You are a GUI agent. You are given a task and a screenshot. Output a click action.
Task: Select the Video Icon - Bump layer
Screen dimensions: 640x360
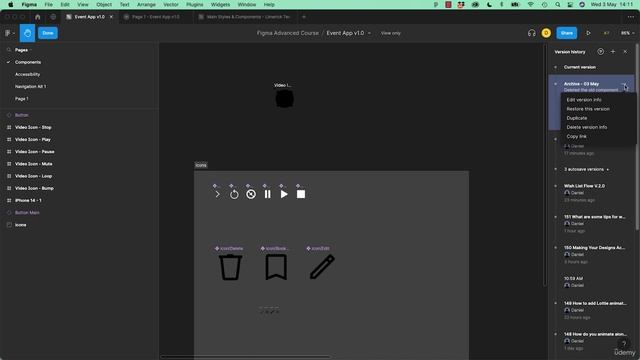click(x=34, y=188)
